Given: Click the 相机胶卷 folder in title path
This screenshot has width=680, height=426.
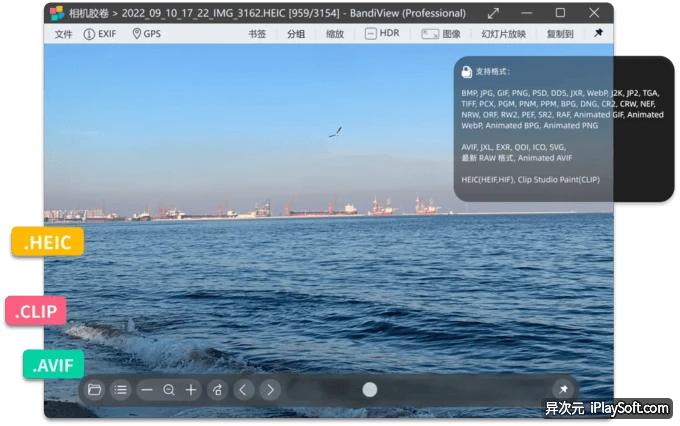Looking at the screenshot, I should (x=89, y=13).
